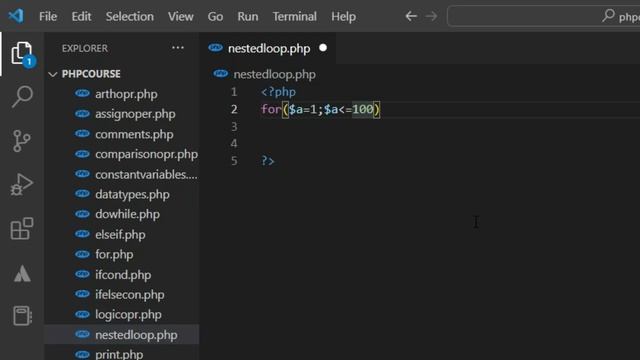The width and height of the screenshot is (640, 360).
Task: Open the File menu
Action: click(x=48, y=16)
